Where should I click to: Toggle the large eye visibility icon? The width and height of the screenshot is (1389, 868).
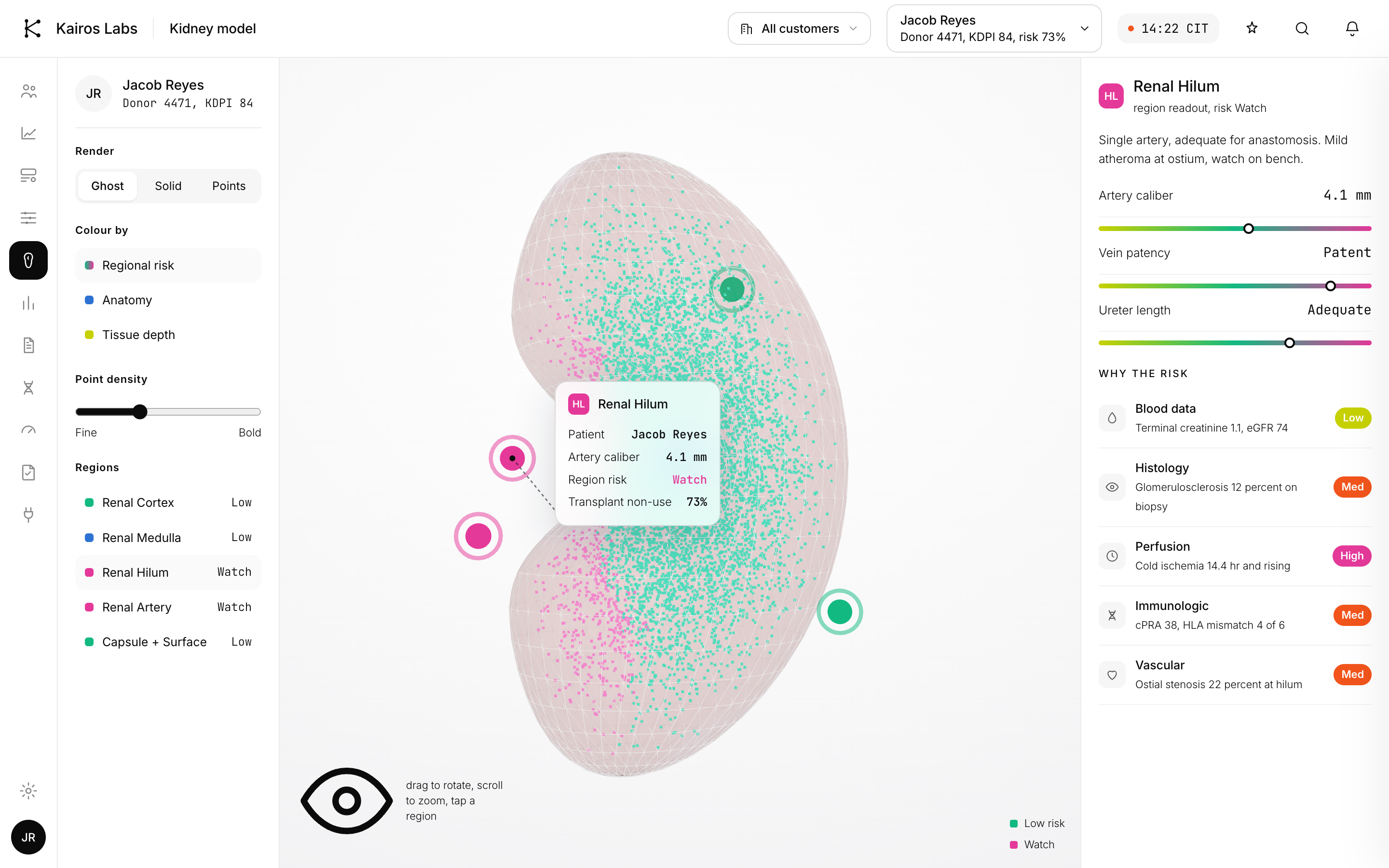(x=347, y=800)
